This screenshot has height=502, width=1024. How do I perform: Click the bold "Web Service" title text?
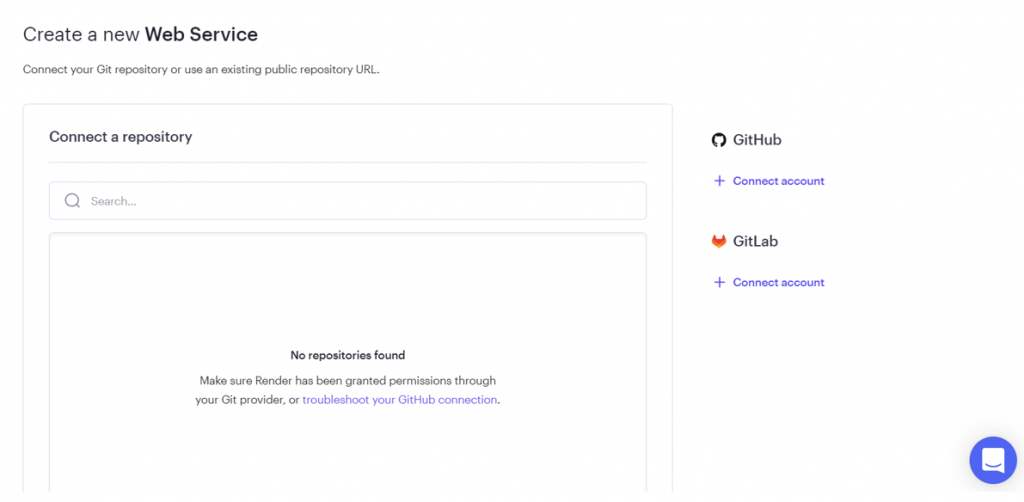point(201,34)
